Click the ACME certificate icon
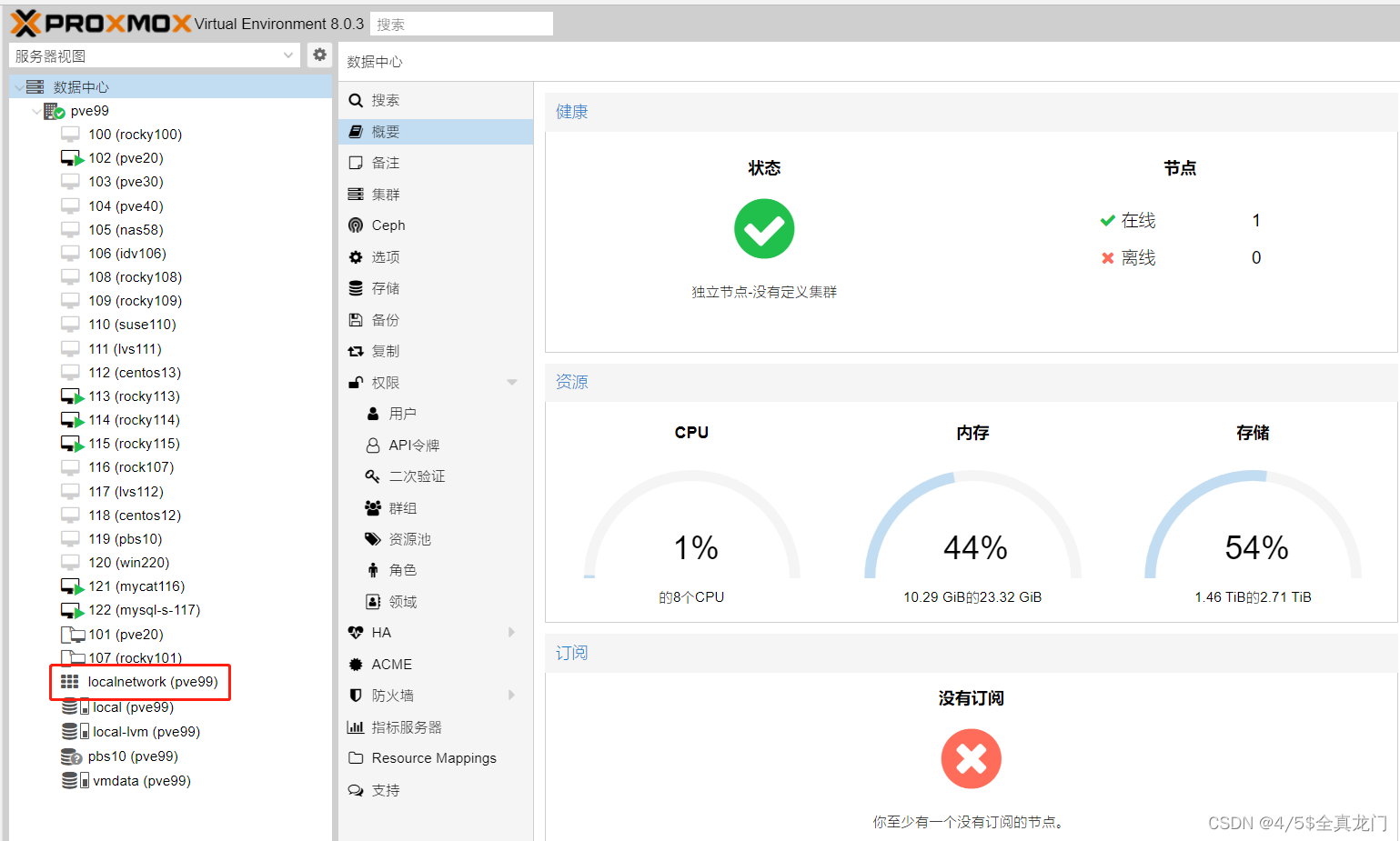Viewport: 1400px width, 841px height. (x=356, y=665)
